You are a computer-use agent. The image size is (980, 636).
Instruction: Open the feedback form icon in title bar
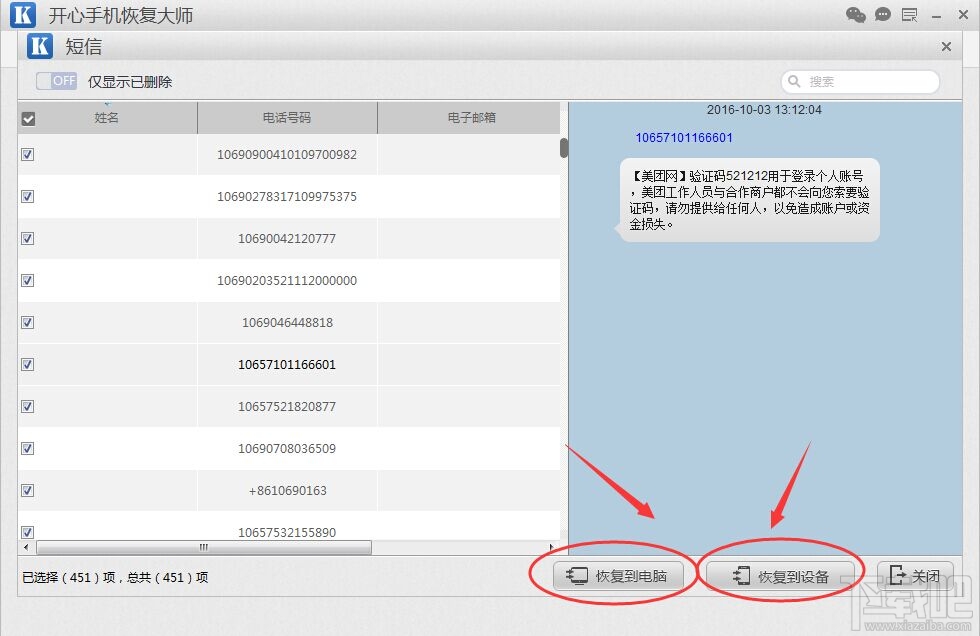(x=909, y=15)
